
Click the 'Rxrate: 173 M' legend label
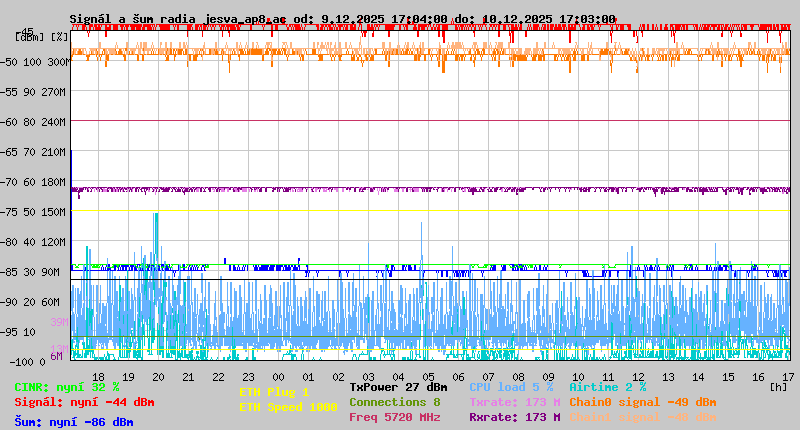pos(515,417)
